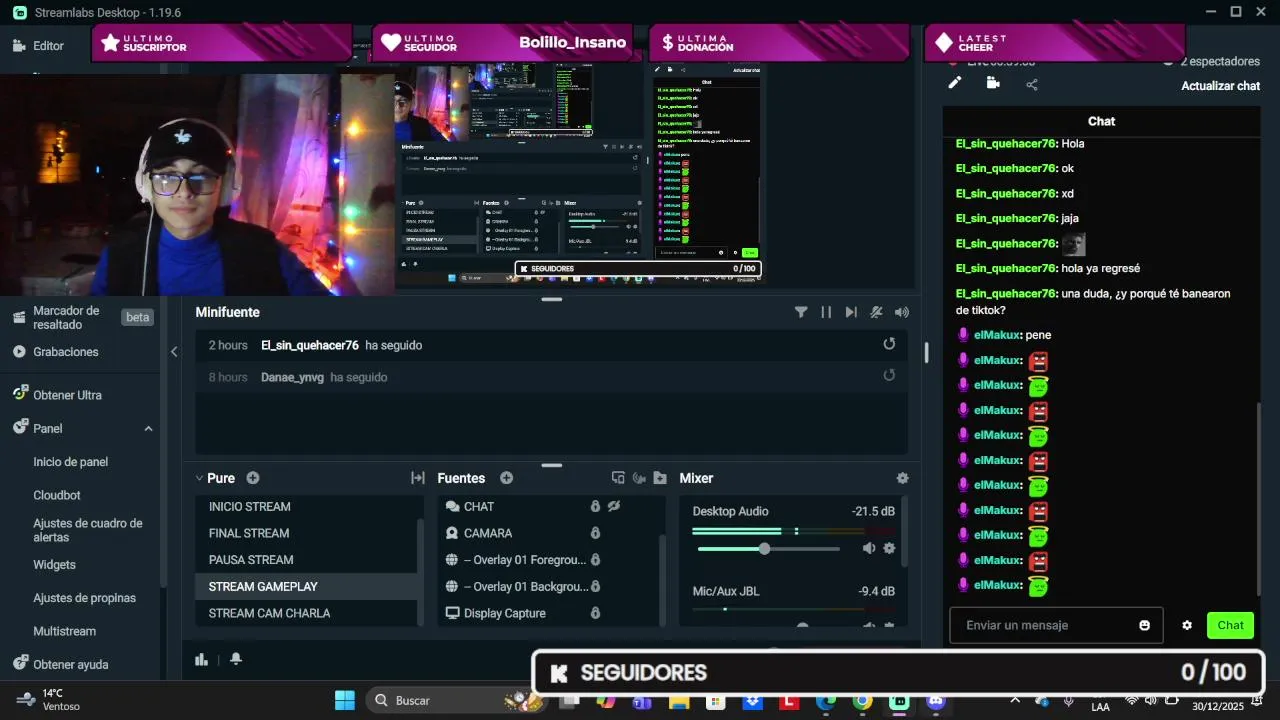The image size is (1280, 720).
Task: Open Mixer settings gear
Action: [902, 478]
